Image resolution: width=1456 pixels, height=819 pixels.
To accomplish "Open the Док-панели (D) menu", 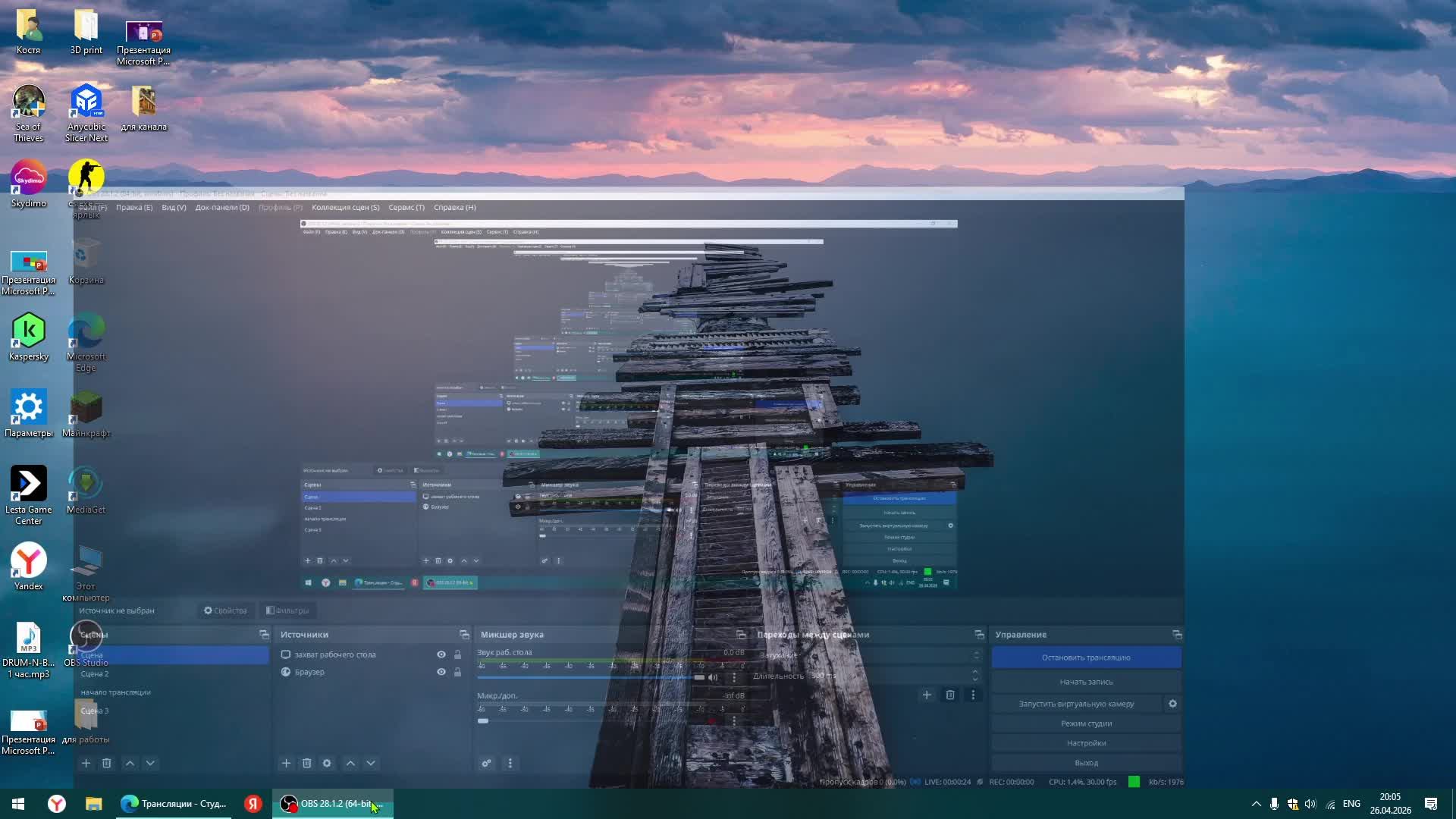I will click(221, 207).
